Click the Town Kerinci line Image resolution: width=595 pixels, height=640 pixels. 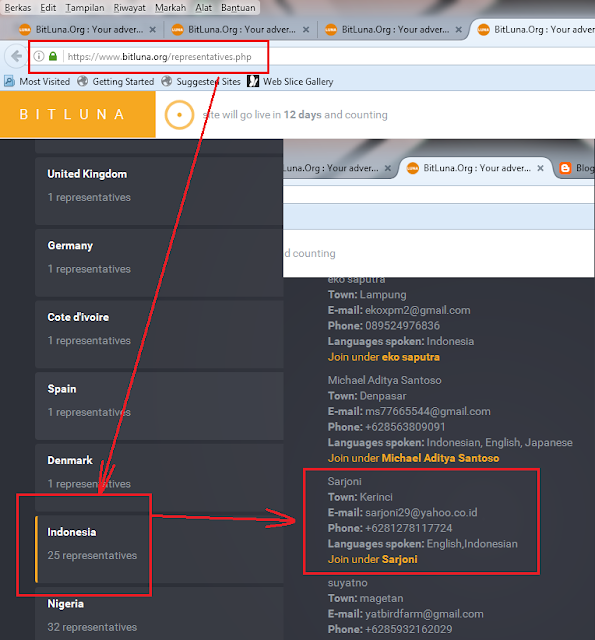click(x=360, y=497)
